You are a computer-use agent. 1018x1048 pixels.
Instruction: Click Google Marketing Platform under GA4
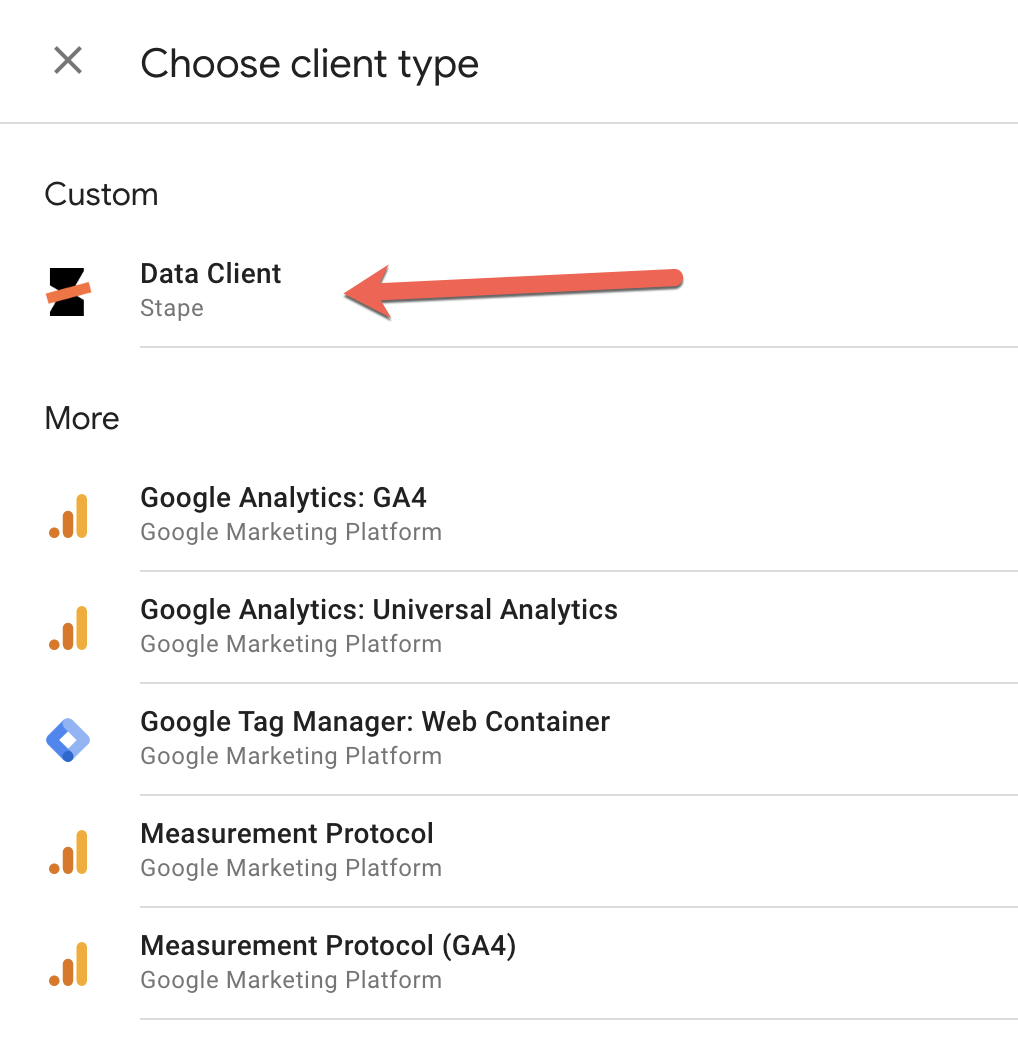(291, 532)
